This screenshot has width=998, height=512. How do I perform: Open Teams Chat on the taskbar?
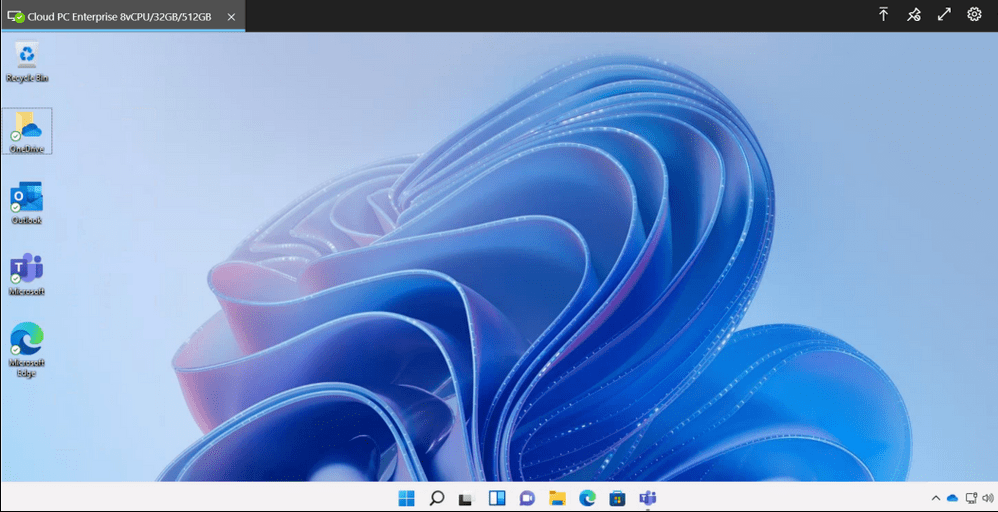(x=526, y=498)
